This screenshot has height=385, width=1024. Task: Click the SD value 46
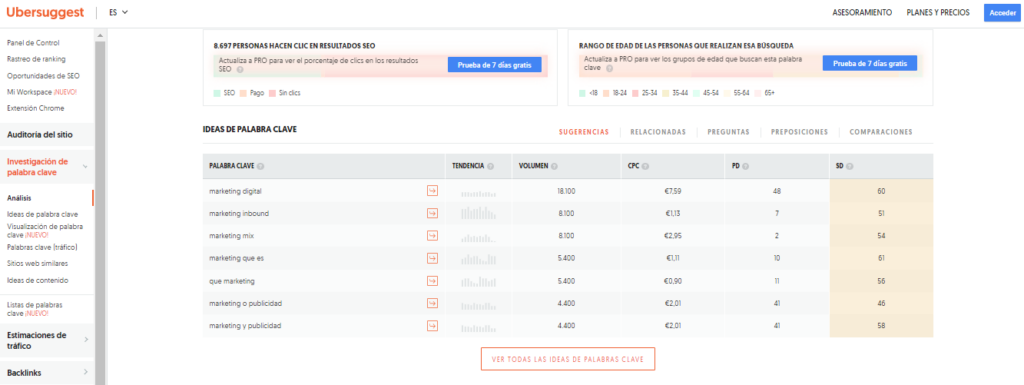(881, 303)
